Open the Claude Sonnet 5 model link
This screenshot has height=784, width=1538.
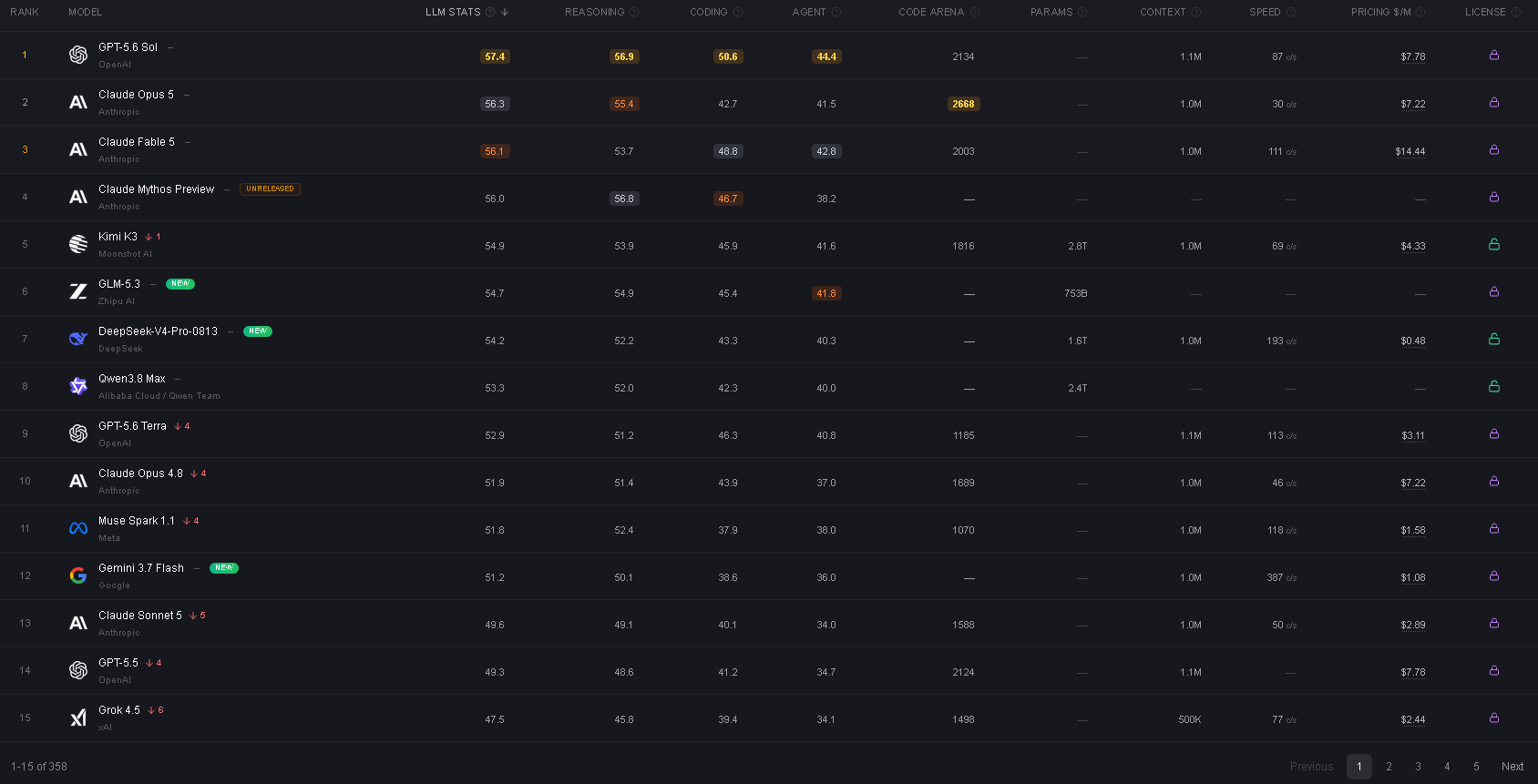140,616
